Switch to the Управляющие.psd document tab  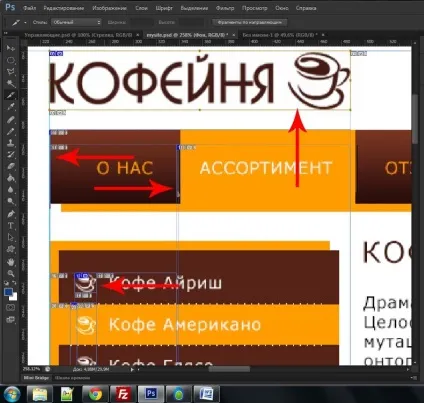pyautogui.click(x=78, y=35)
